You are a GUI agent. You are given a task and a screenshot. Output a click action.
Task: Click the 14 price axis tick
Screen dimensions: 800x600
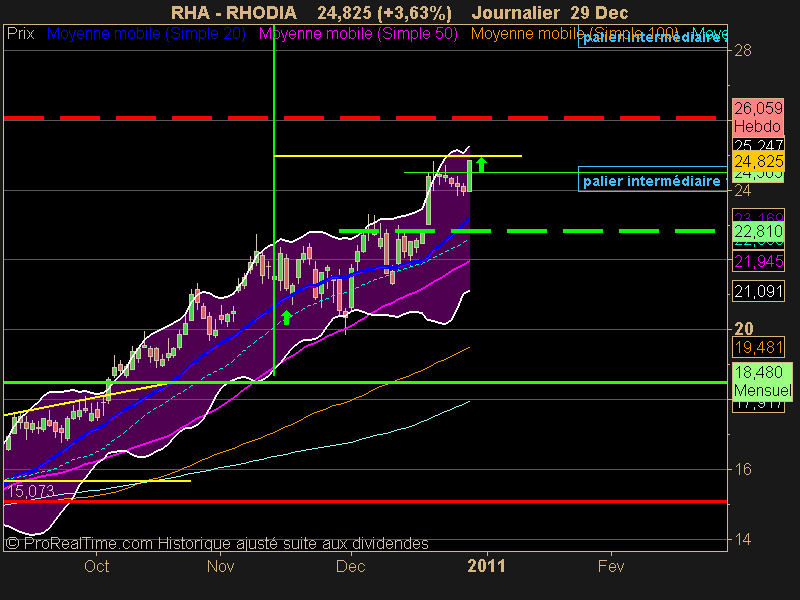point(743,539)
